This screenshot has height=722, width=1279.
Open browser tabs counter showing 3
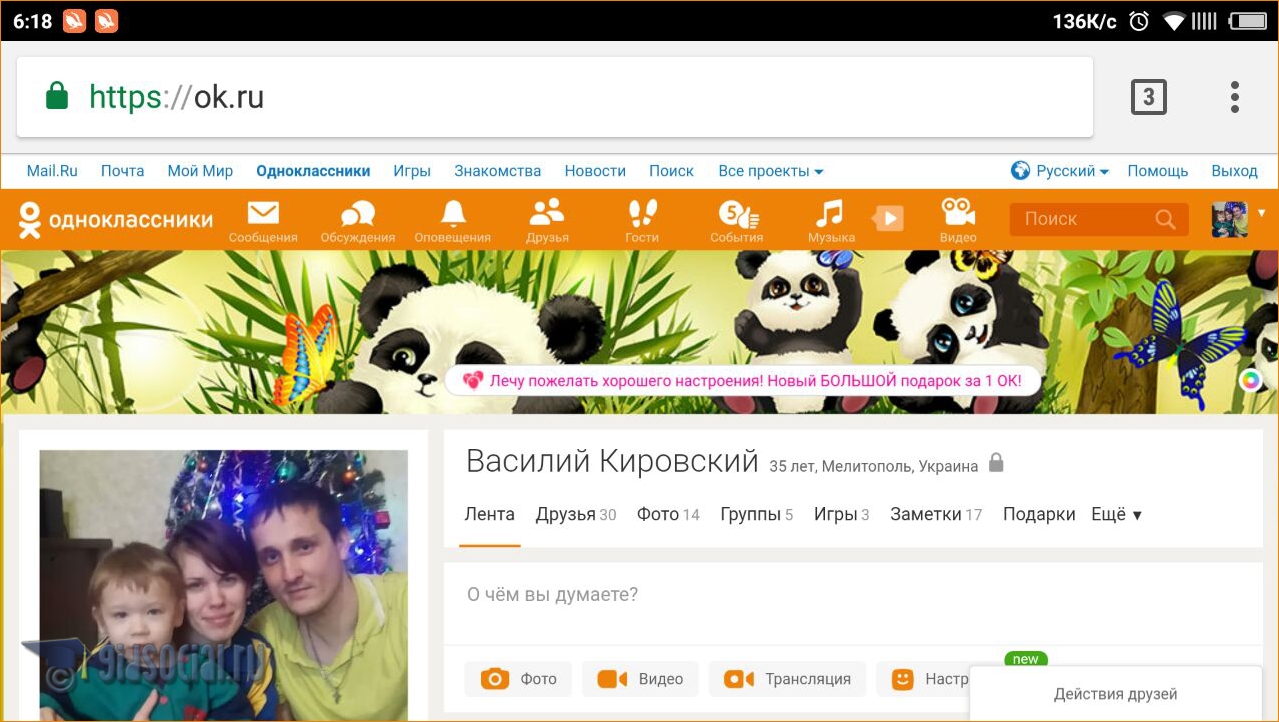pyautogui.click(x=1148, y=97)
